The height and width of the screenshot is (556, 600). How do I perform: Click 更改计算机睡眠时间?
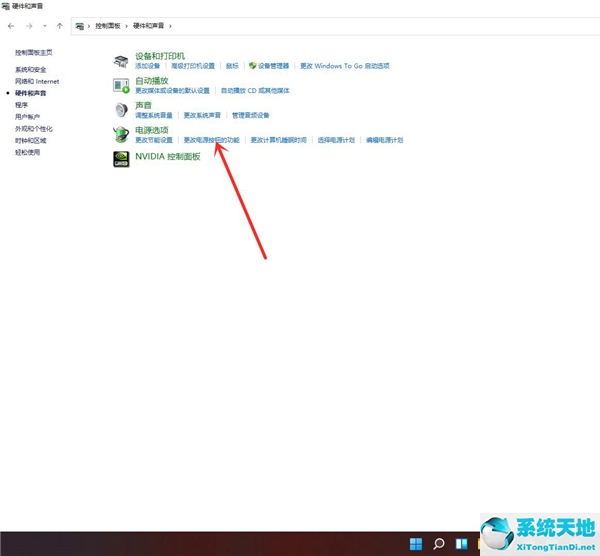pos(279,140)
